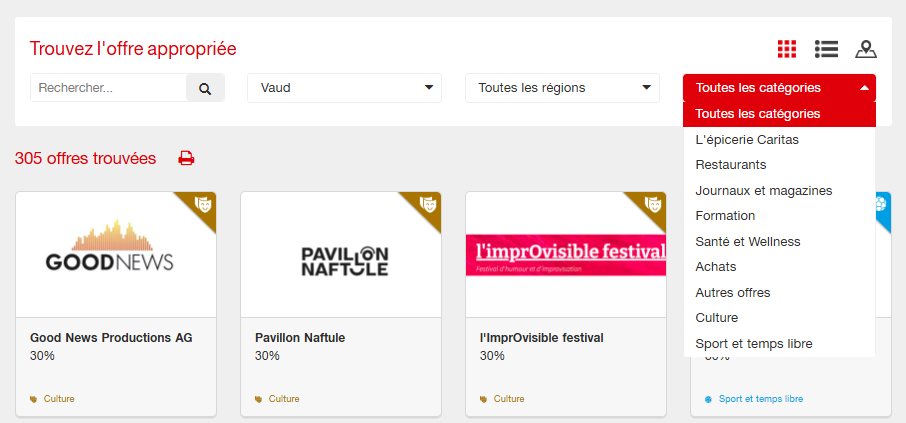
Task: Print the list of found offers
Action: (x=186, y=158)
